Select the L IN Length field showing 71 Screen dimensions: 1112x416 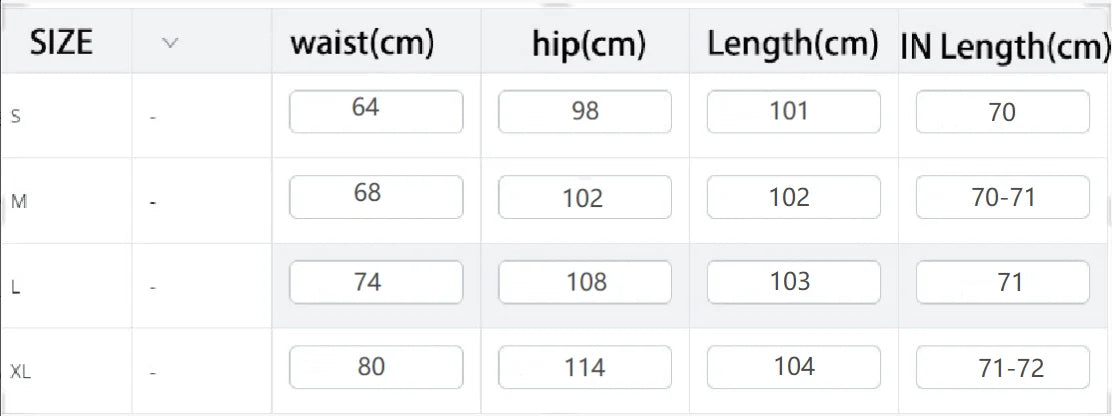pos(1002,282)
